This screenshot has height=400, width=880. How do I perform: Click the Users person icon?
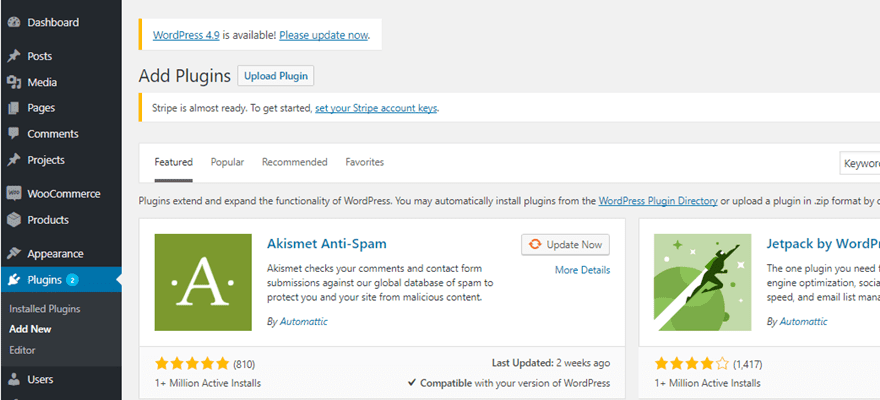[x=14, y=380]
